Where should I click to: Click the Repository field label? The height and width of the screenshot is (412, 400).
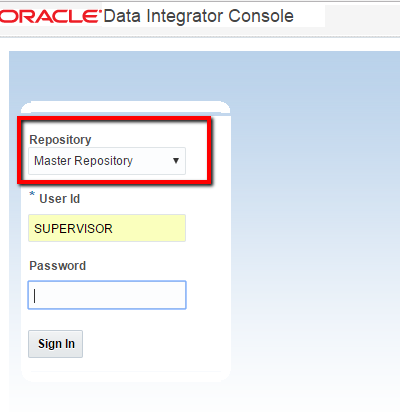pos(60,140)
